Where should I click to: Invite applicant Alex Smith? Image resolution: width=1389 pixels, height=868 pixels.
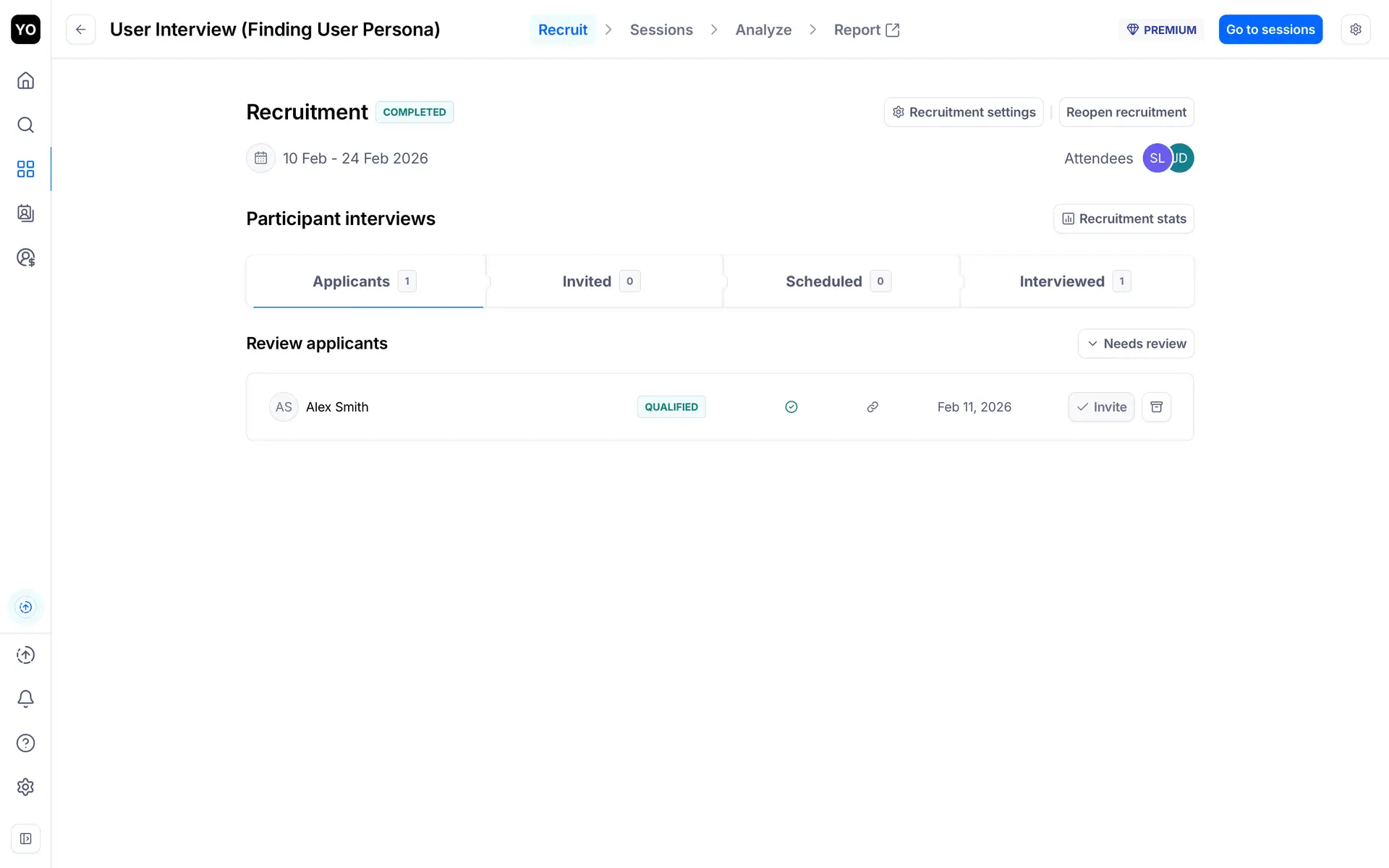click(1101, 407)
